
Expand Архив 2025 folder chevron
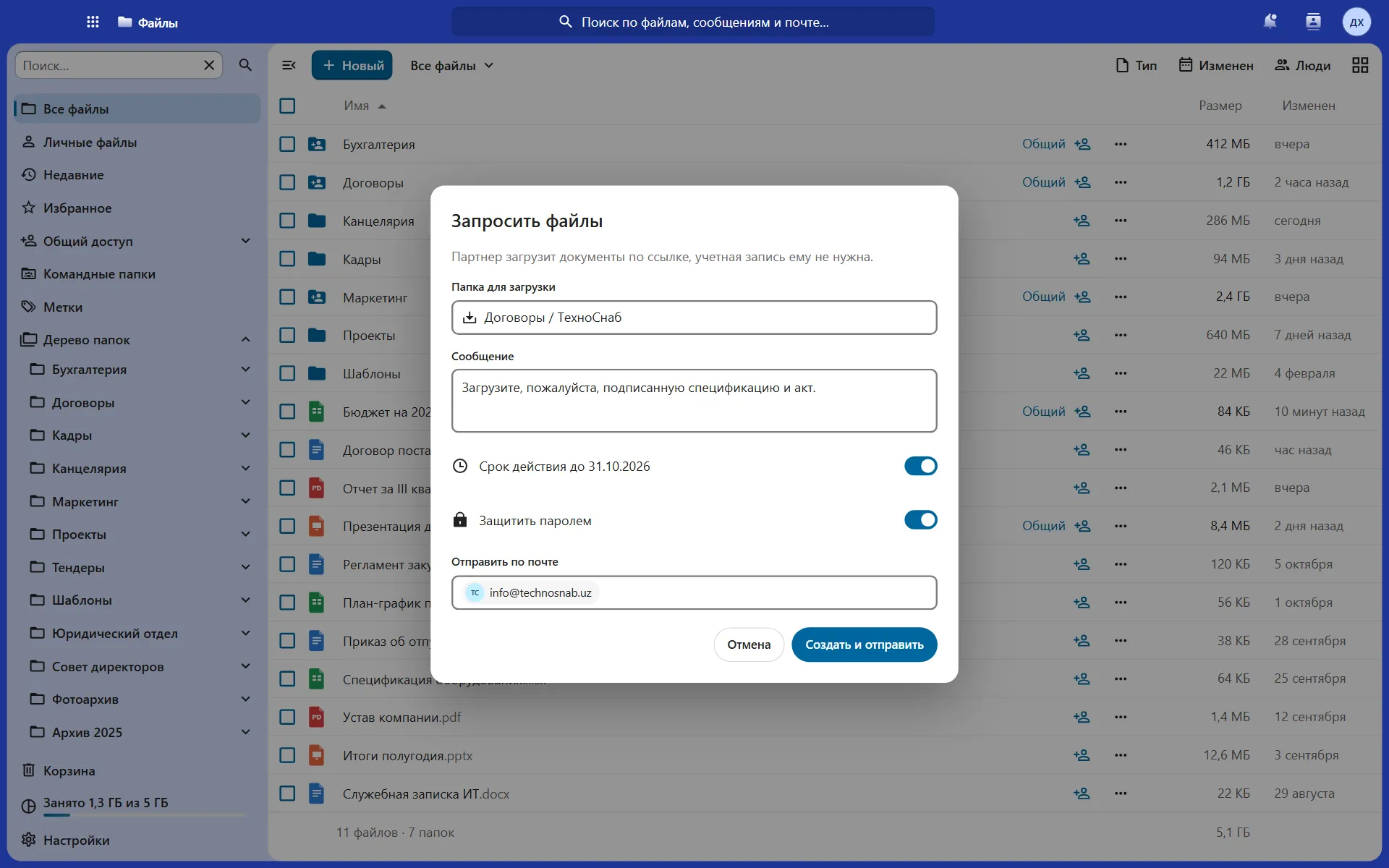click(245, 732)
